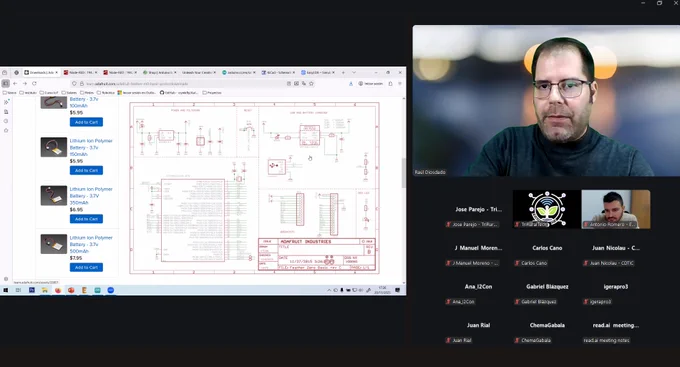Image resolution: width=680 pixels, height=367 pixels.
Task: Switch to the Downloads Adafruit tab
Action: 41,72
